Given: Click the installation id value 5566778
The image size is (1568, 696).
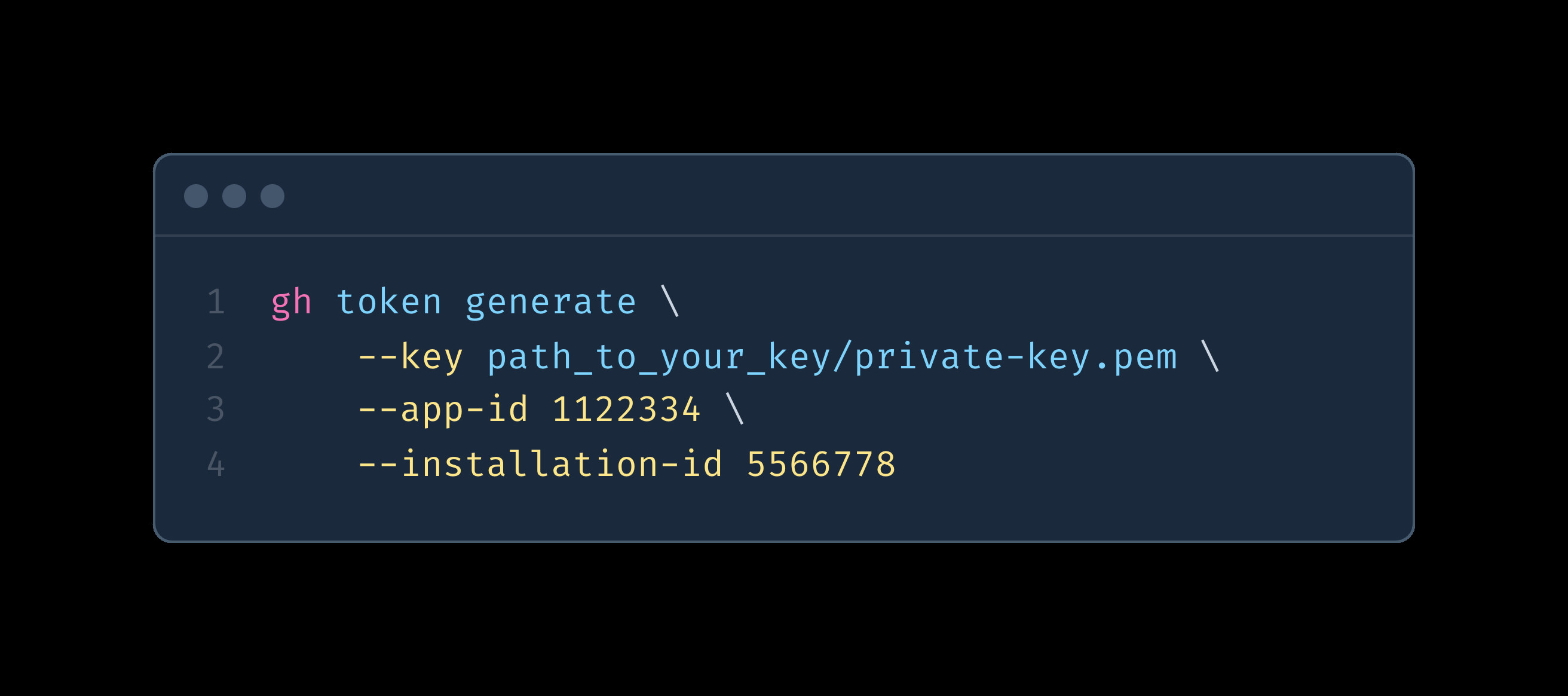Looking at the screenshot, I should click(x=821, y=465).
